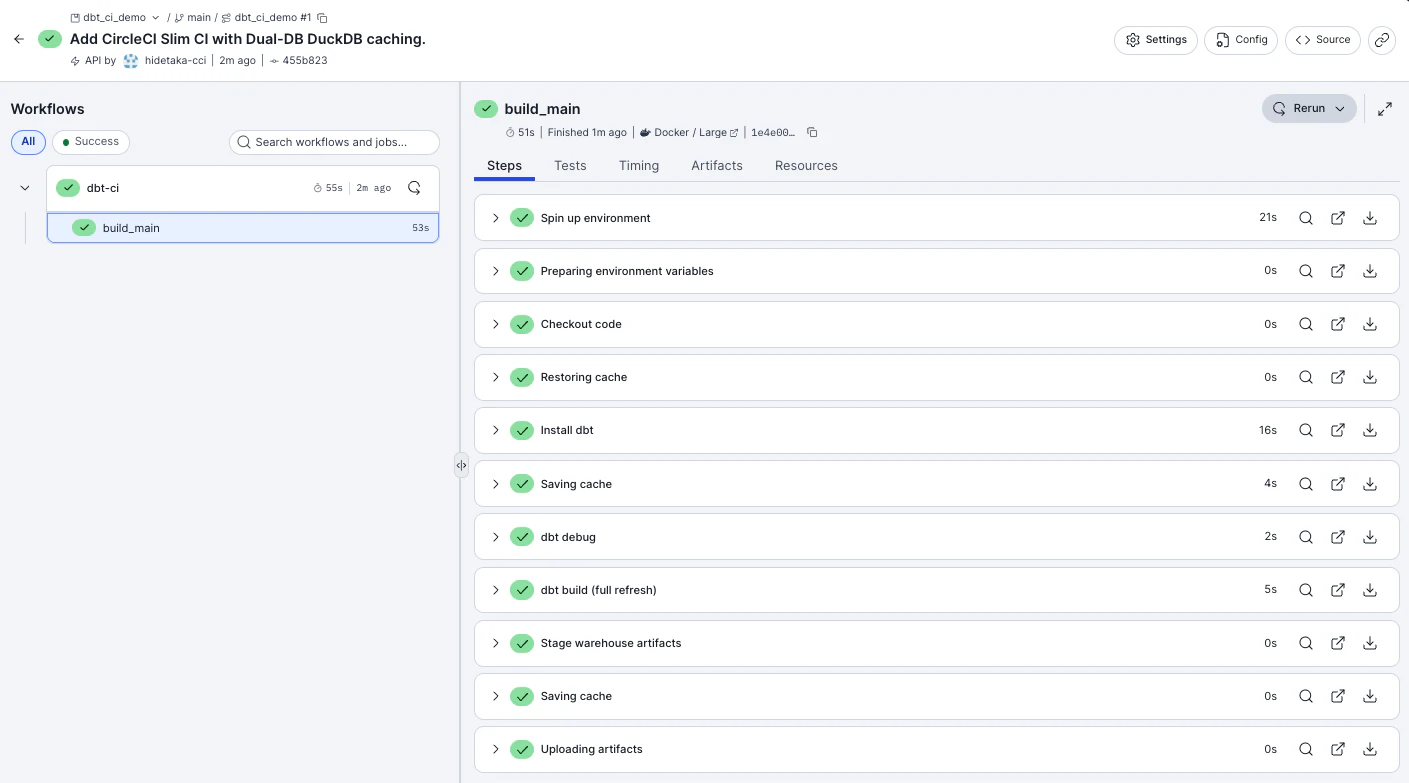The height and width of the screenshot is (783, 1409).
Task: Click the 16s duration of Install dbt
Action: (1268, 430)
